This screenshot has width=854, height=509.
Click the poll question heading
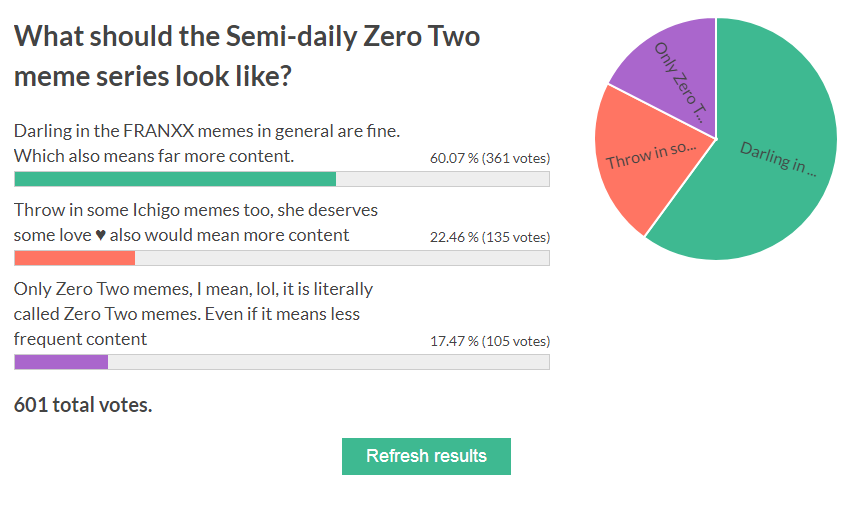pos(247,56)
